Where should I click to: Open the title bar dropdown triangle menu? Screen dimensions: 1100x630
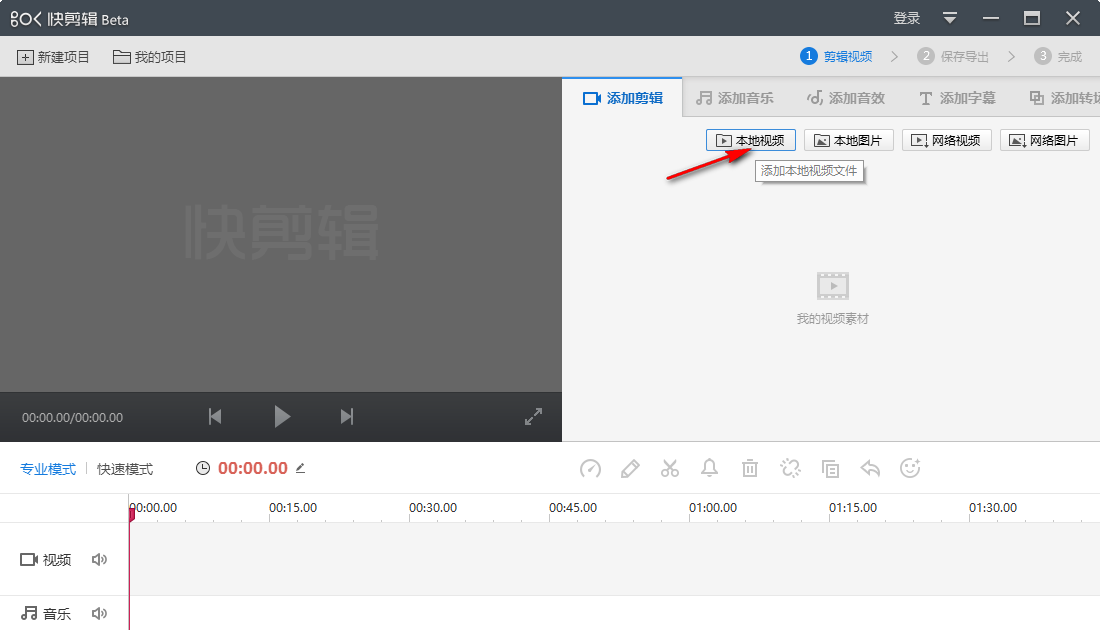coord(950,18)
